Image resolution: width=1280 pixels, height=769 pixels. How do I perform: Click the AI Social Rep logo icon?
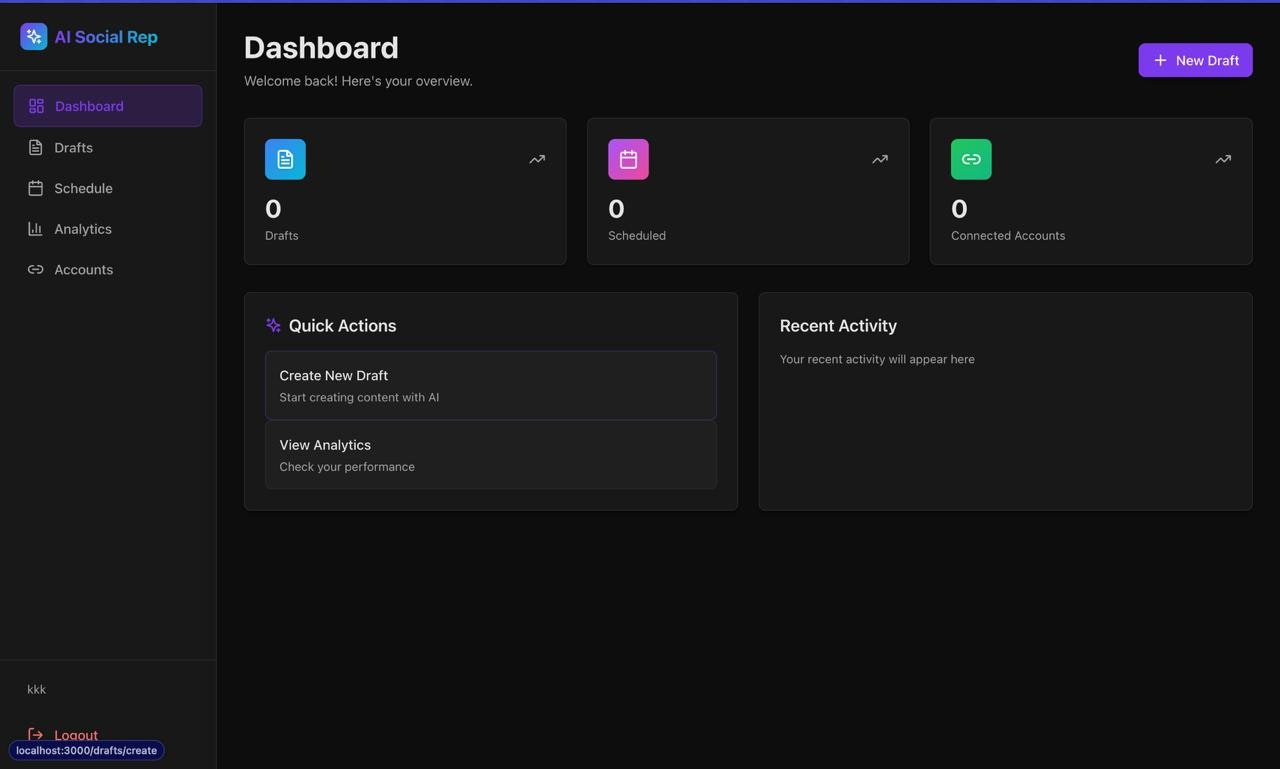pos(31,35)
